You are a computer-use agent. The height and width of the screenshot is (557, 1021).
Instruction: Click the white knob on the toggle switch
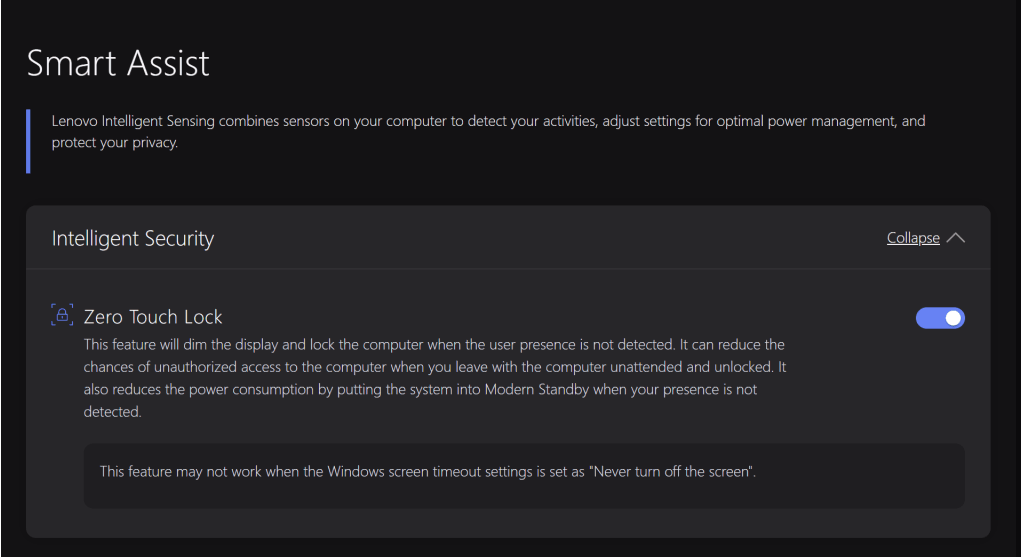tap(953, 318)
